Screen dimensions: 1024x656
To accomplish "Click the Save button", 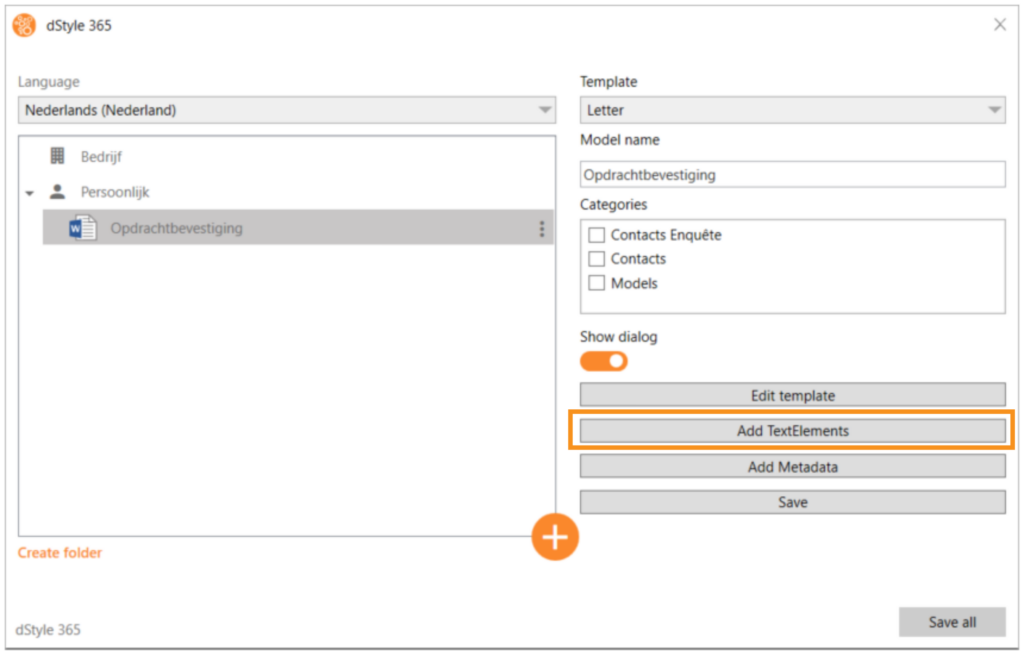I will (x=792, y=502).
